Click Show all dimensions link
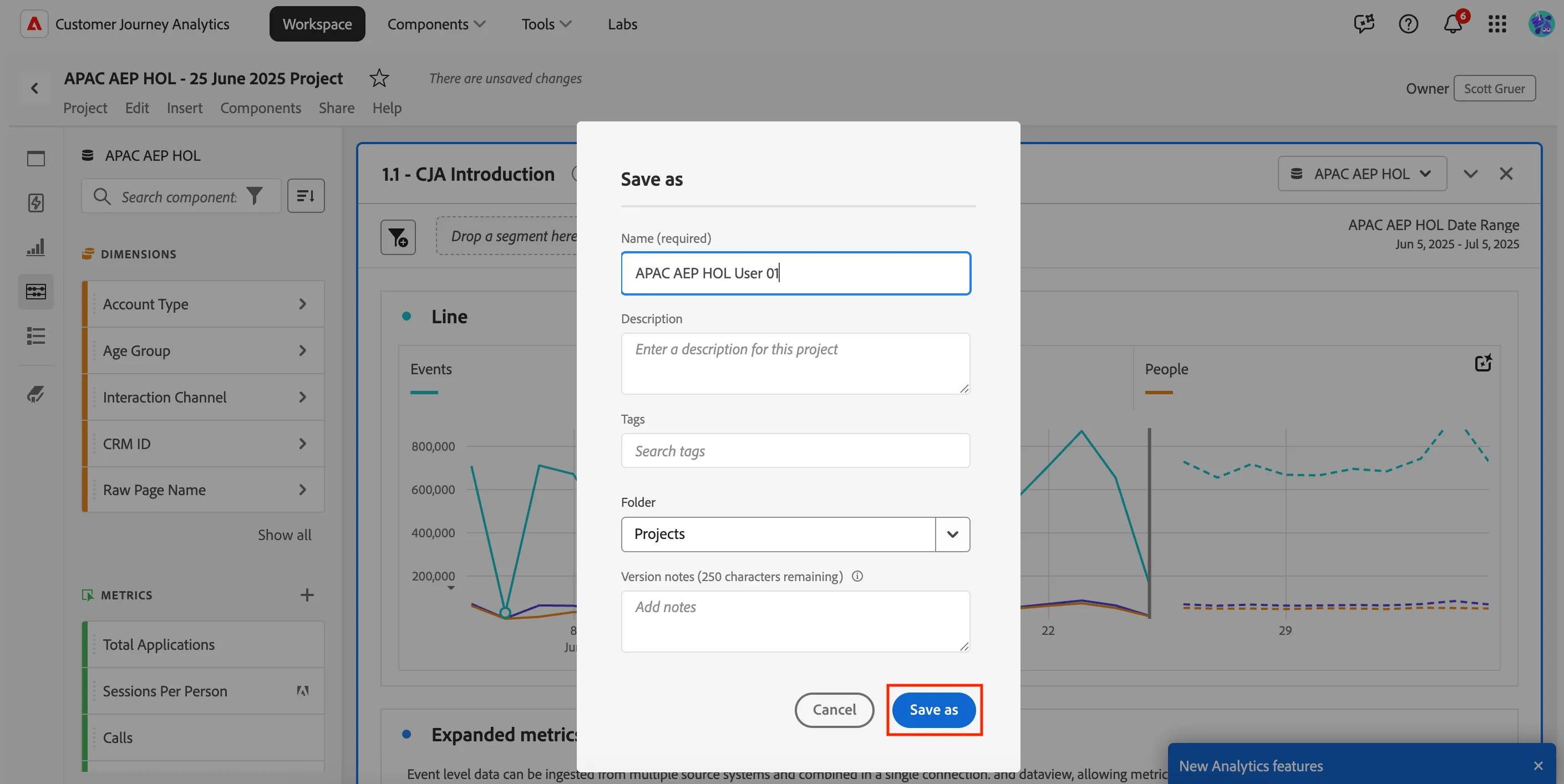The width and height of the screenshot is (1564, 784). click(x=284, y=534)
